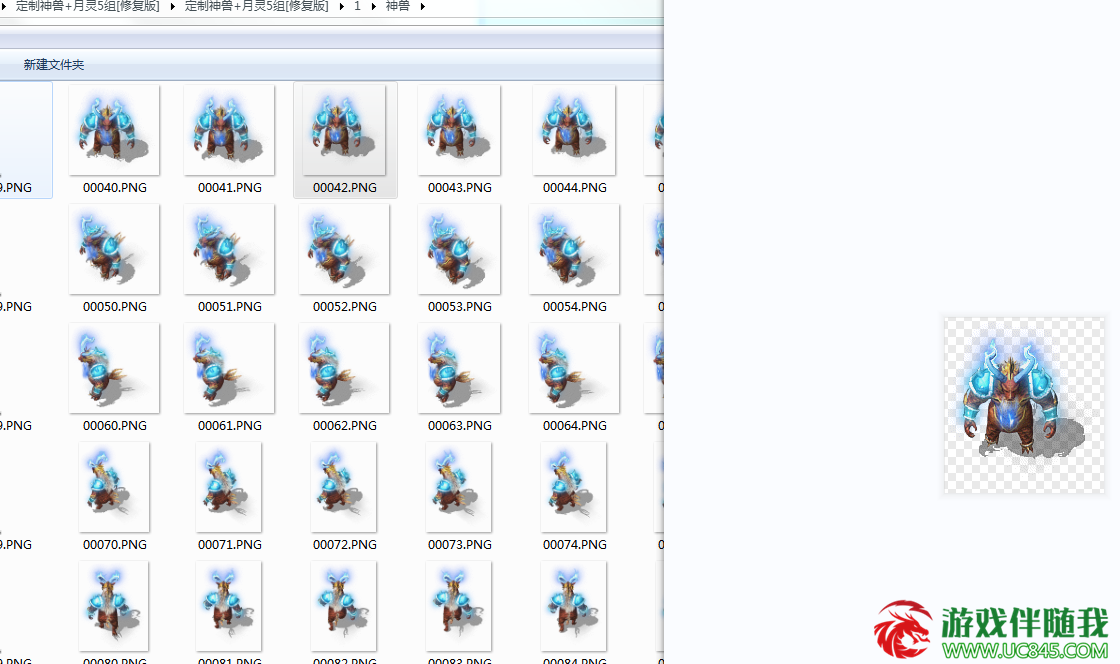Select the 00064.PNG file thumbnail

click(574, 368)
